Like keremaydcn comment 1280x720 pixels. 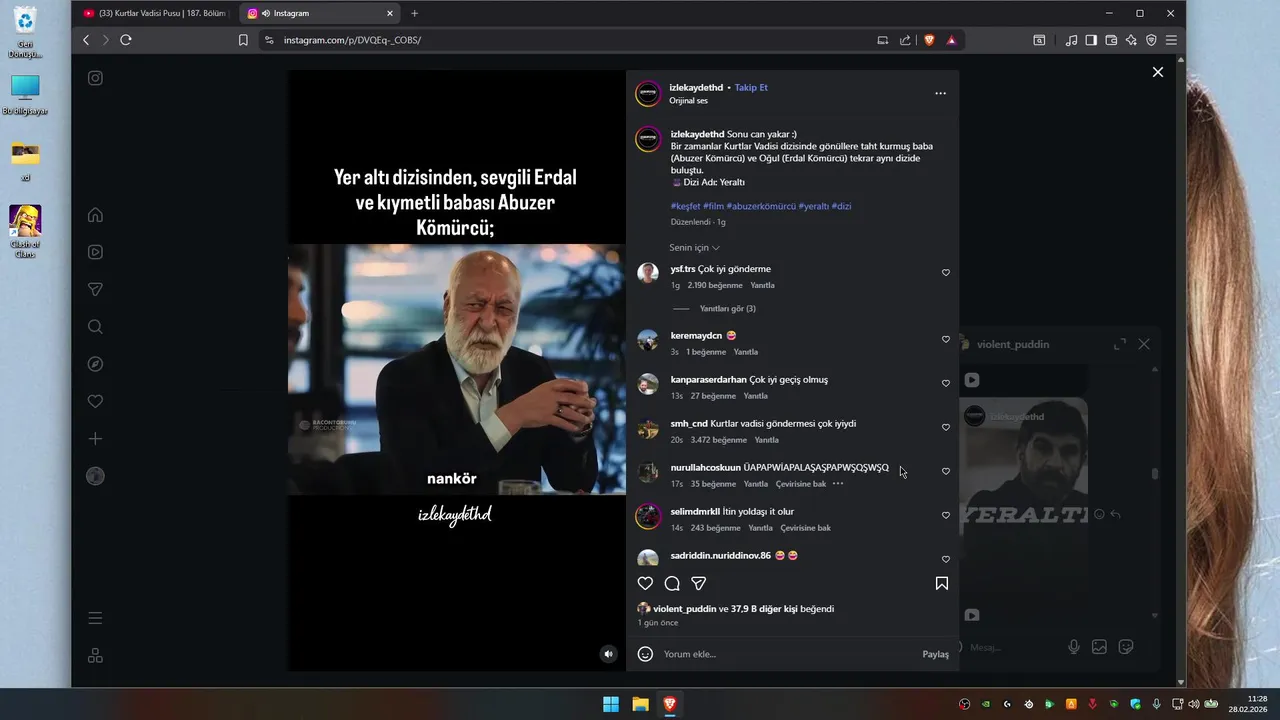tap(946, 339)
